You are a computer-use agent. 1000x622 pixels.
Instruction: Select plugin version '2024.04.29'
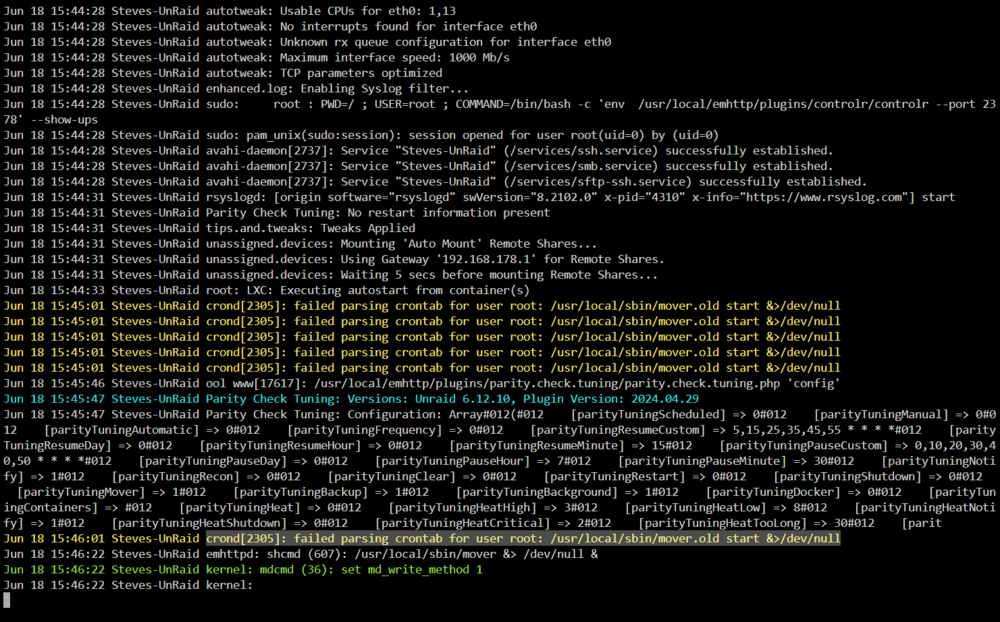pyautogui.click(x=665, y=399)
